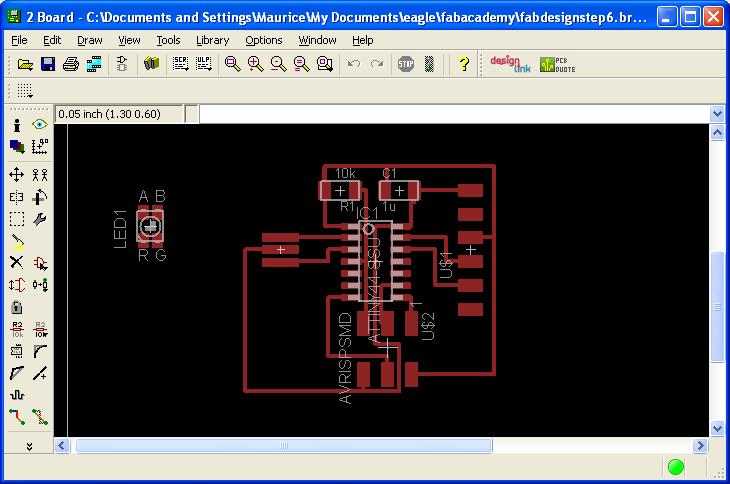The image size is (730, 484).
Task: Select the Miter rounded corner tool
Action: (x=40, y=351)
